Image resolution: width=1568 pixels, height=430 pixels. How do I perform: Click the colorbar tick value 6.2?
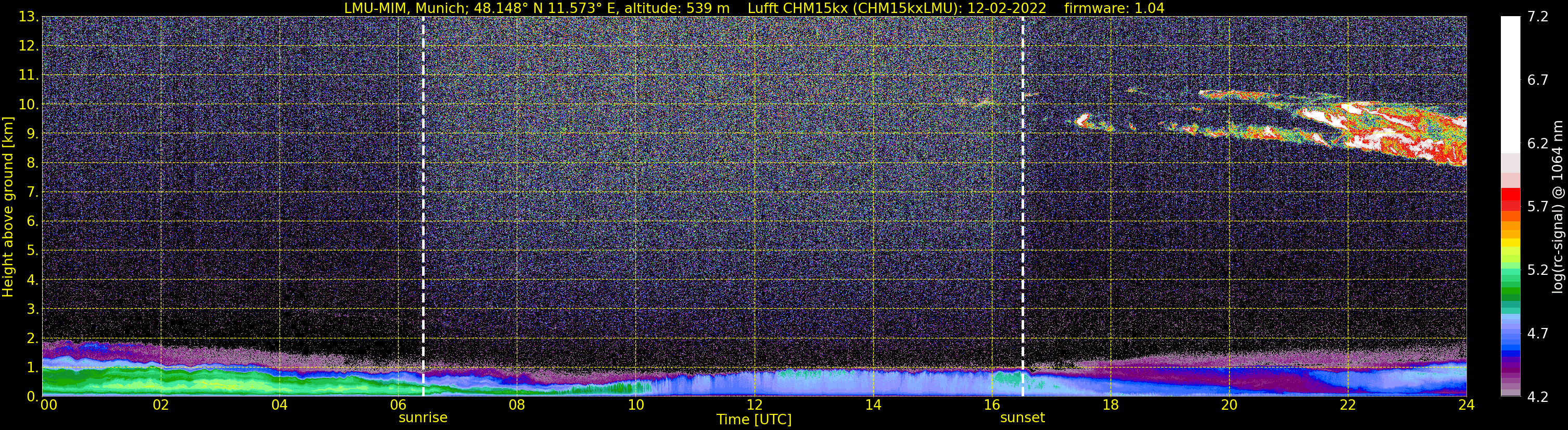click(x=1538, y=144)
